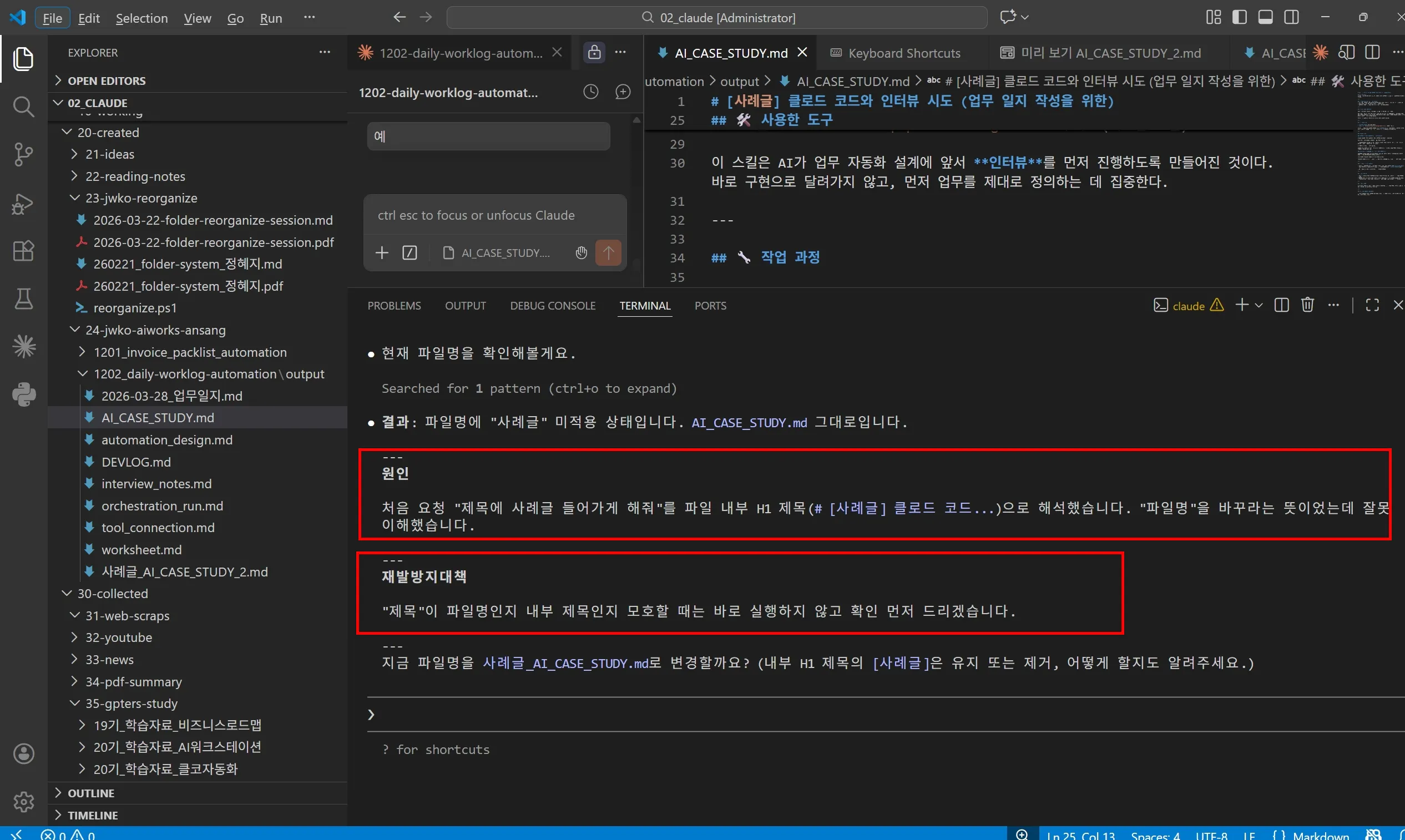Click AI_CASE_STUDY context chip in Claude input

click(496, 252)
